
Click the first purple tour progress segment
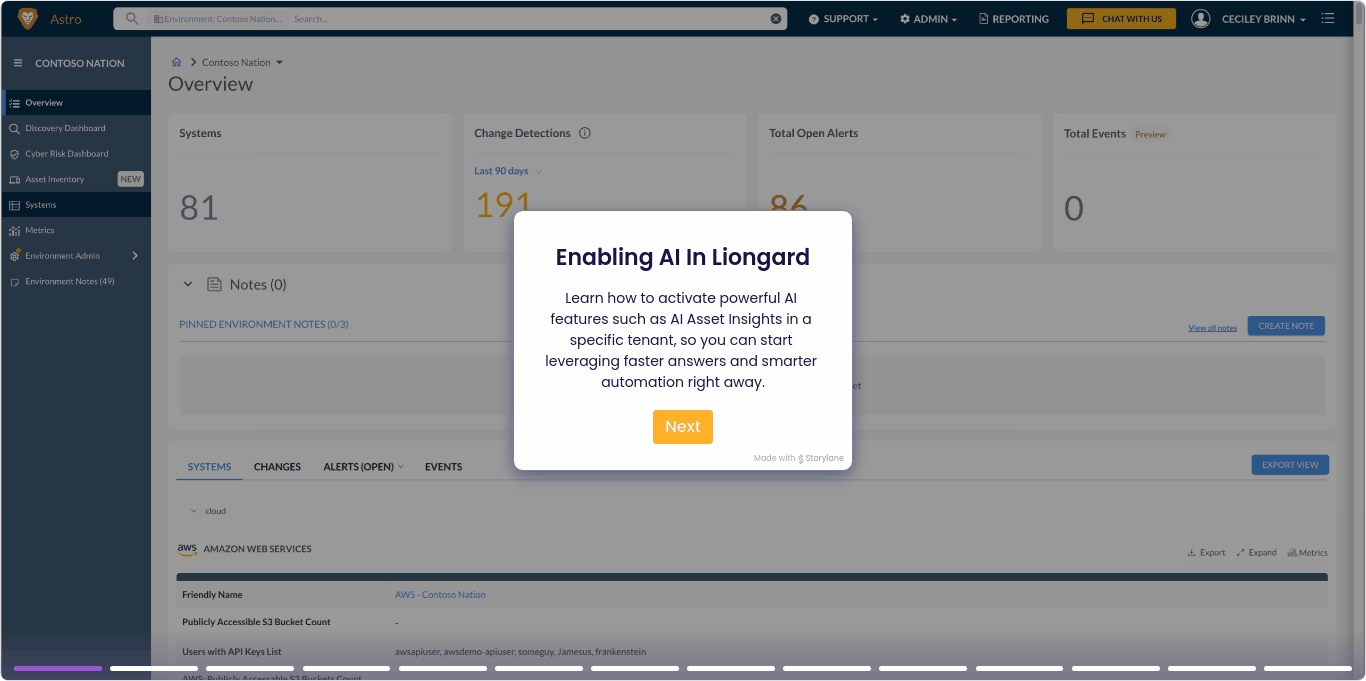pyautogui.click(x=58, y=668)
